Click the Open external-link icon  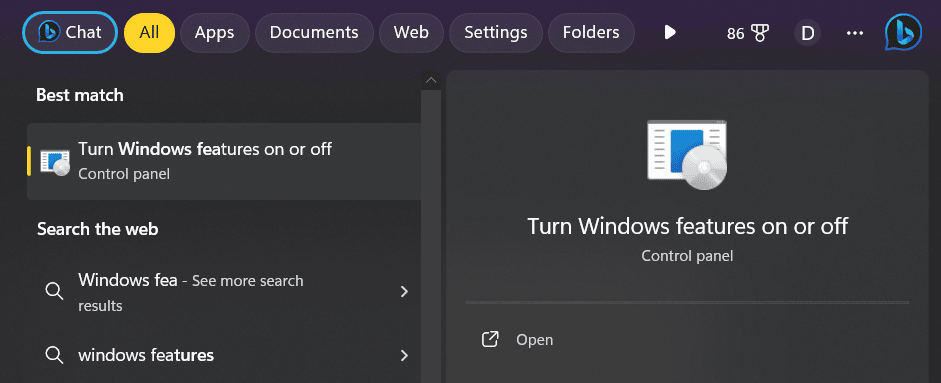pos(490,340)
